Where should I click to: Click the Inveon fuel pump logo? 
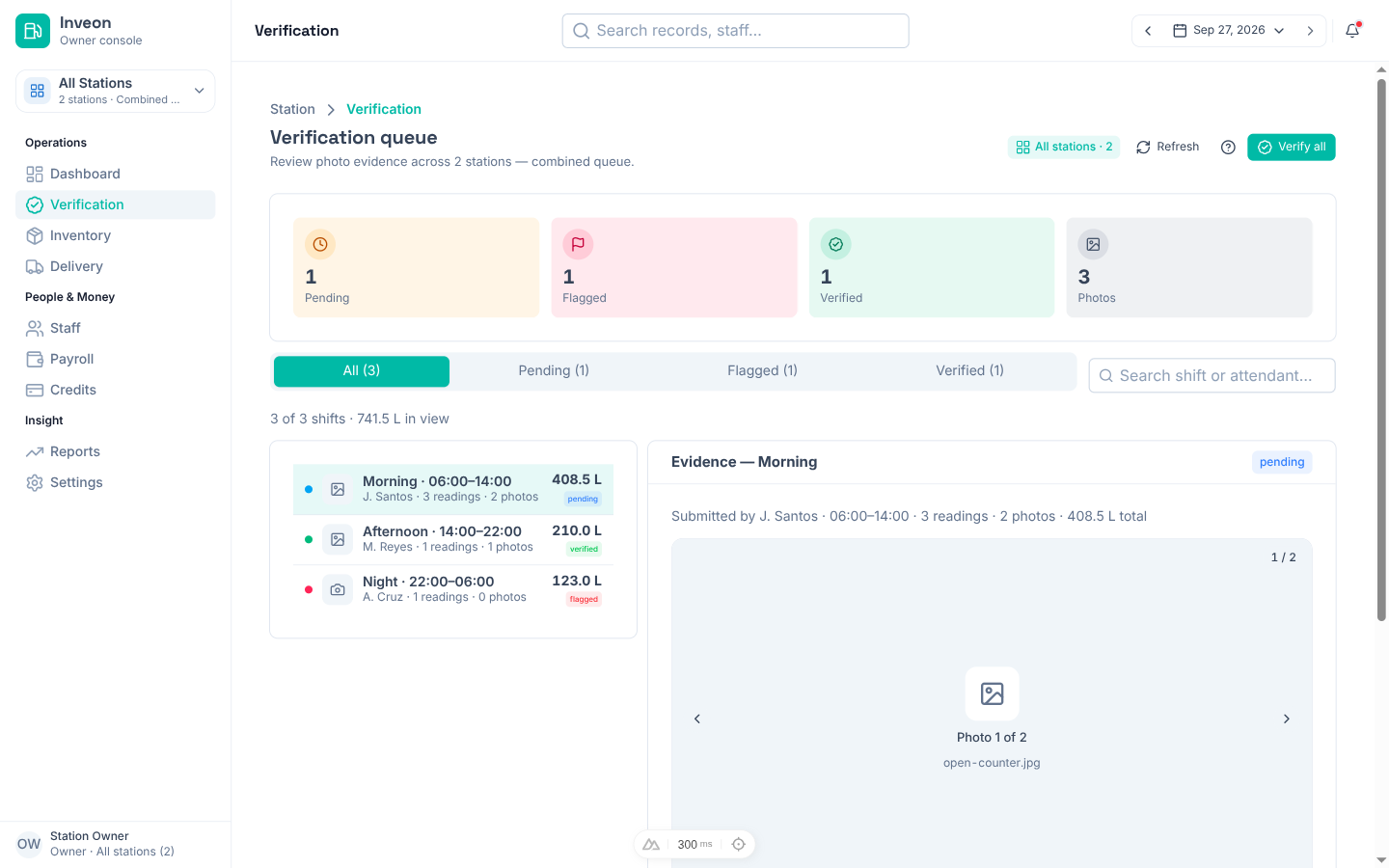(x=33, y=31)
